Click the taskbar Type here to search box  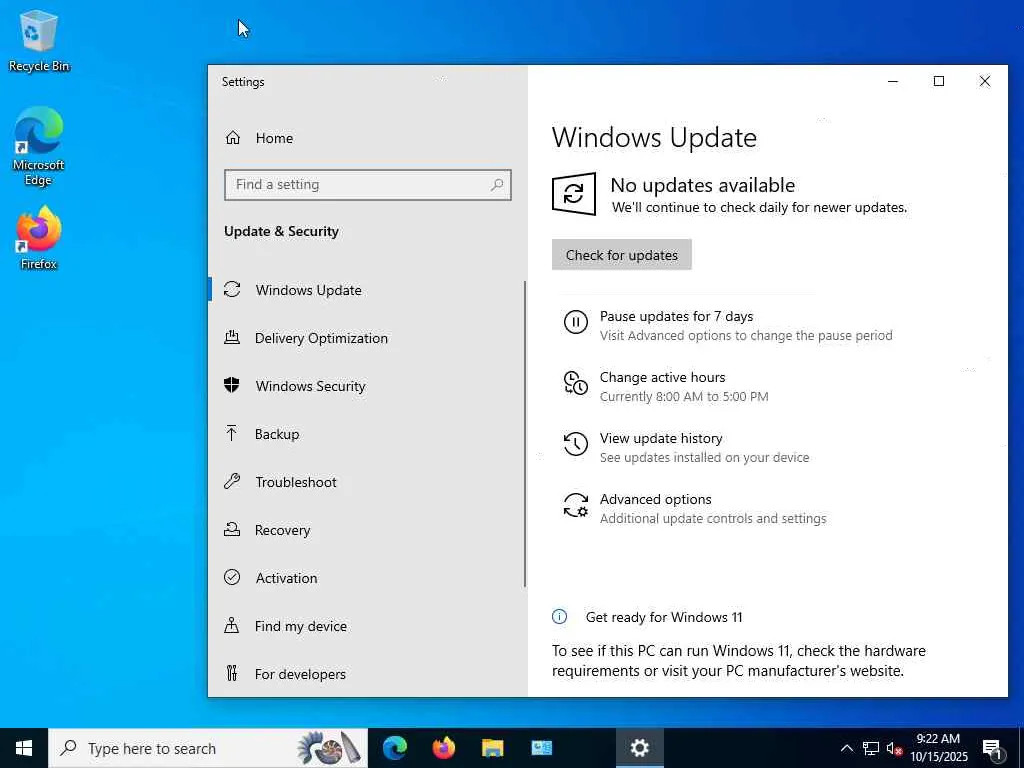tap(208, 748)
